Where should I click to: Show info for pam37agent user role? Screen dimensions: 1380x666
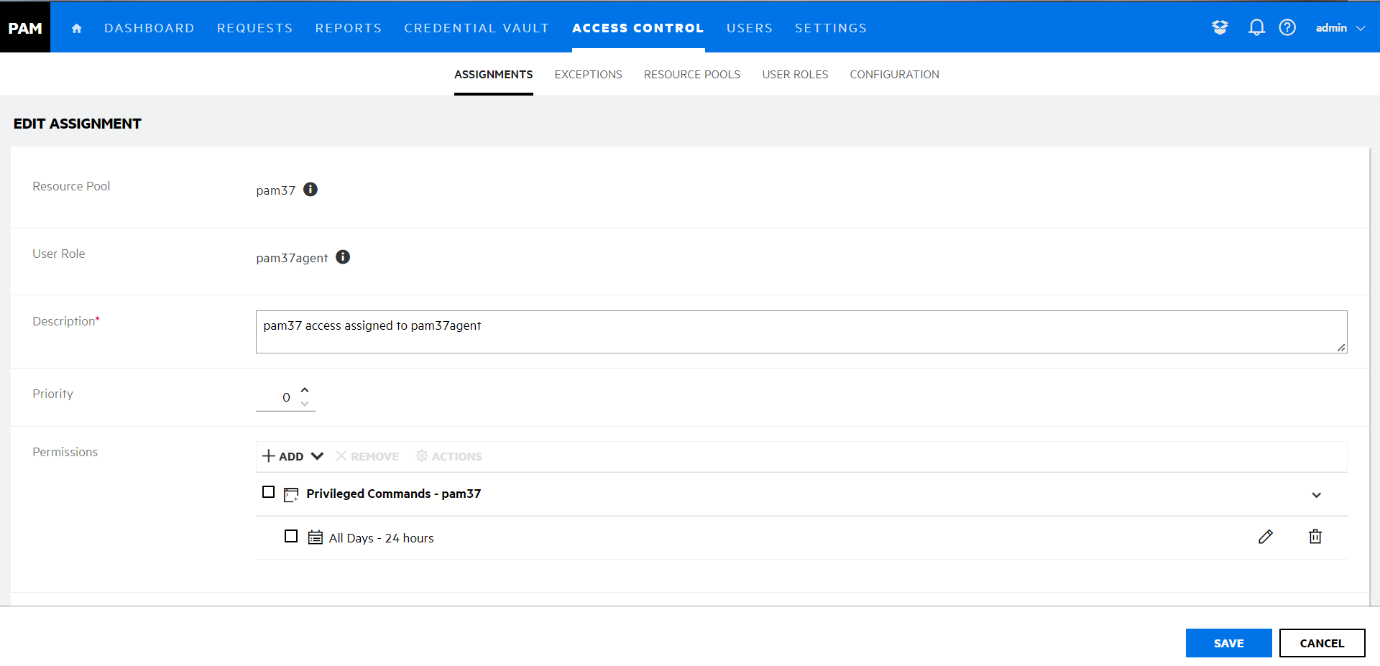[x=343, y=257]
